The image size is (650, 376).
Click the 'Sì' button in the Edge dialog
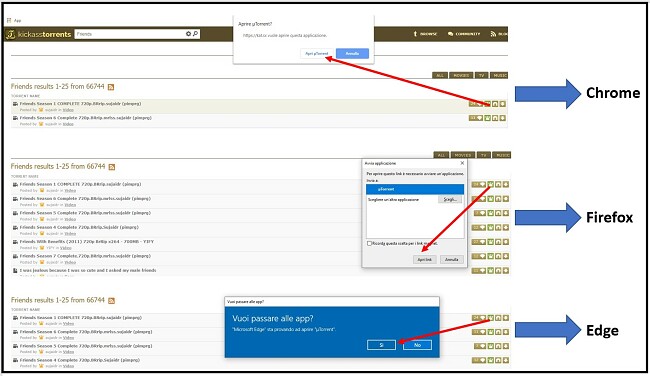click(381, 345)
